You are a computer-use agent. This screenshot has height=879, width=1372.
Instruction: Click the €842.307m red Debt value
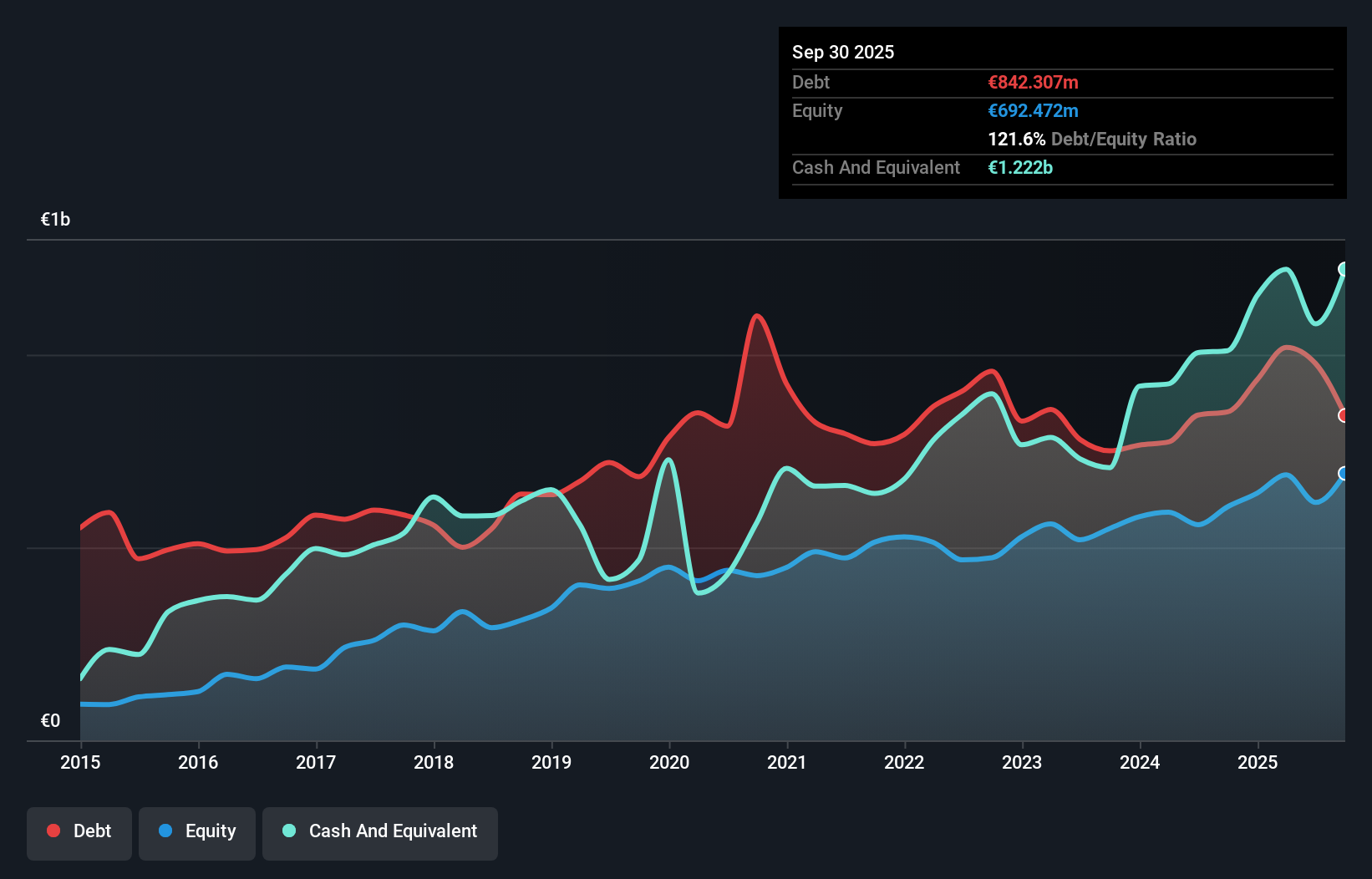click(x=1033, y=82)
